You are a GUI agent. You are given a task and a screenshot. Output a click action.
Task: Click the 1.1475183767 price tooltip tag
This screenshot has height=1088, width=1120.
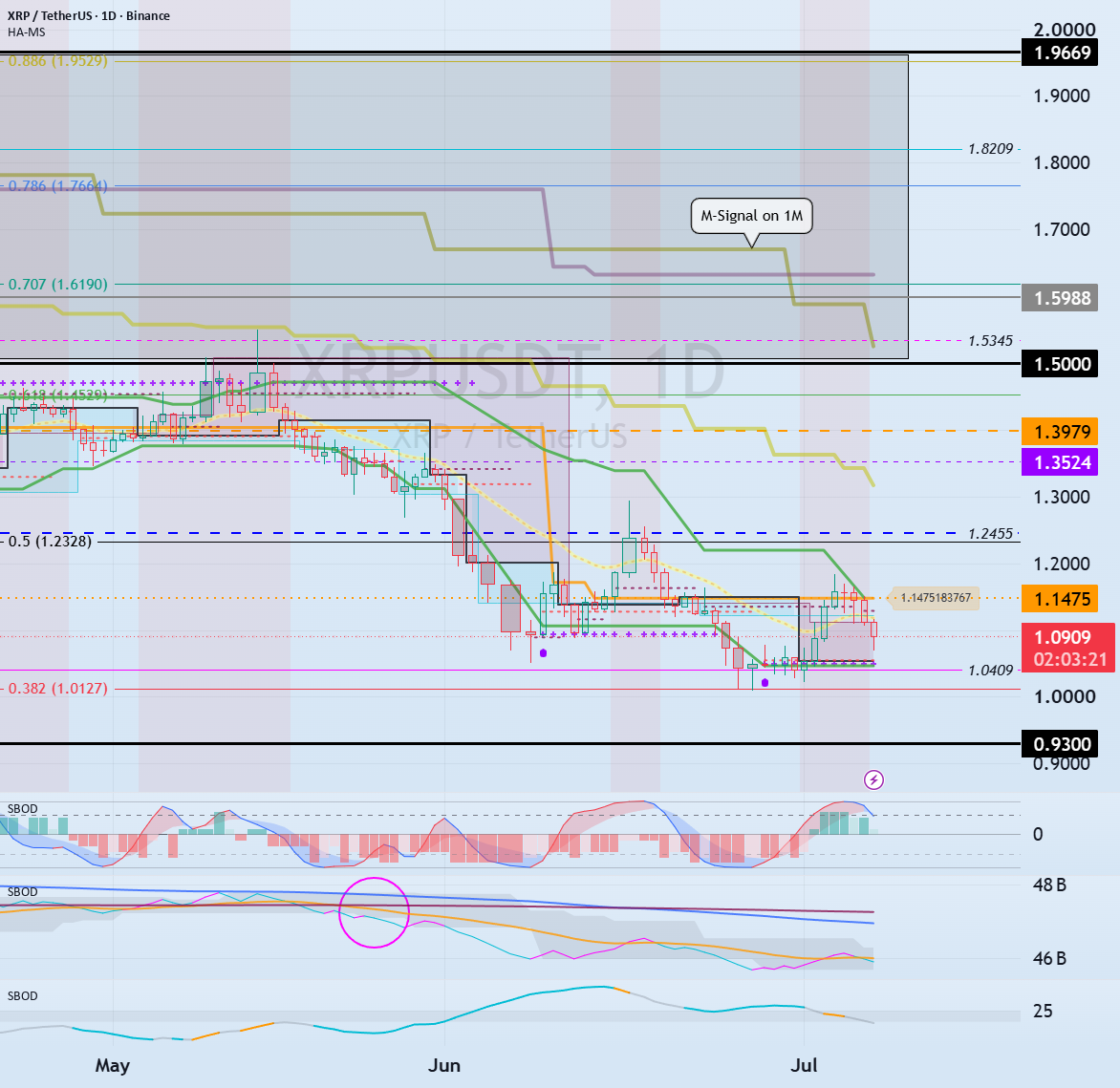(x=935, y=598)
